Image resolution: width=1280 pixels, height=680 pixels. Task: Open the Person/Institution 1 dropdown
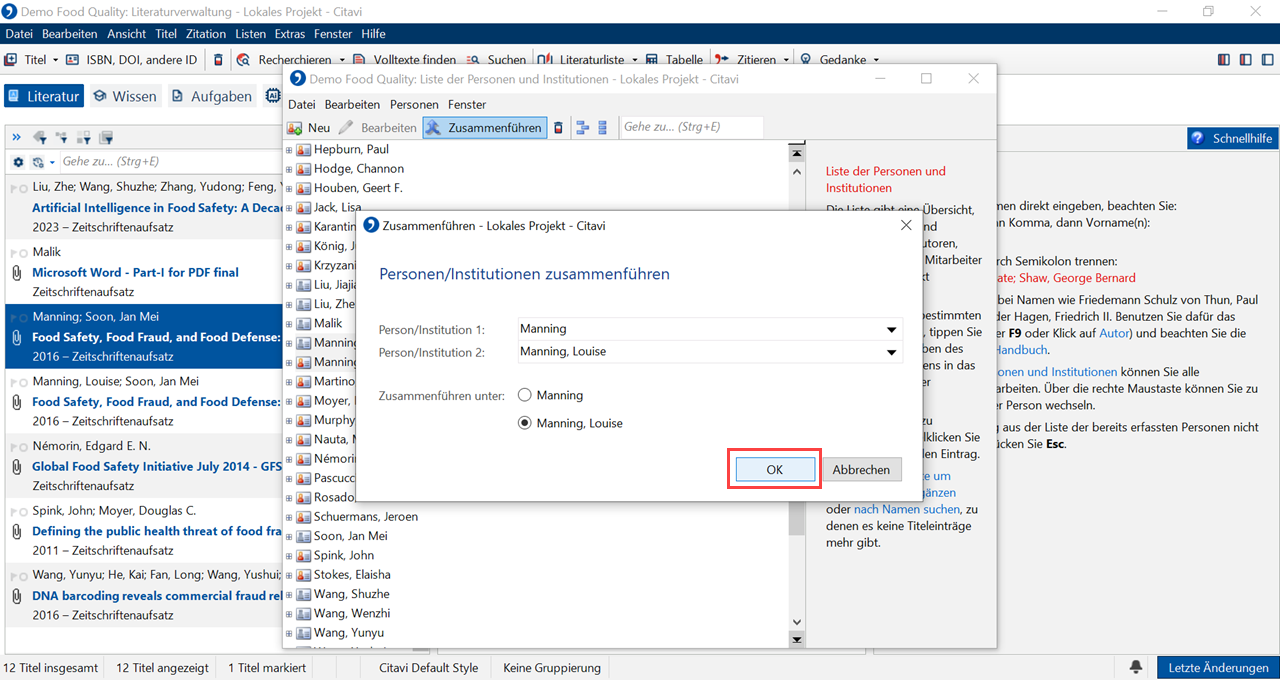pyautogui.click(x=891, y=329)
